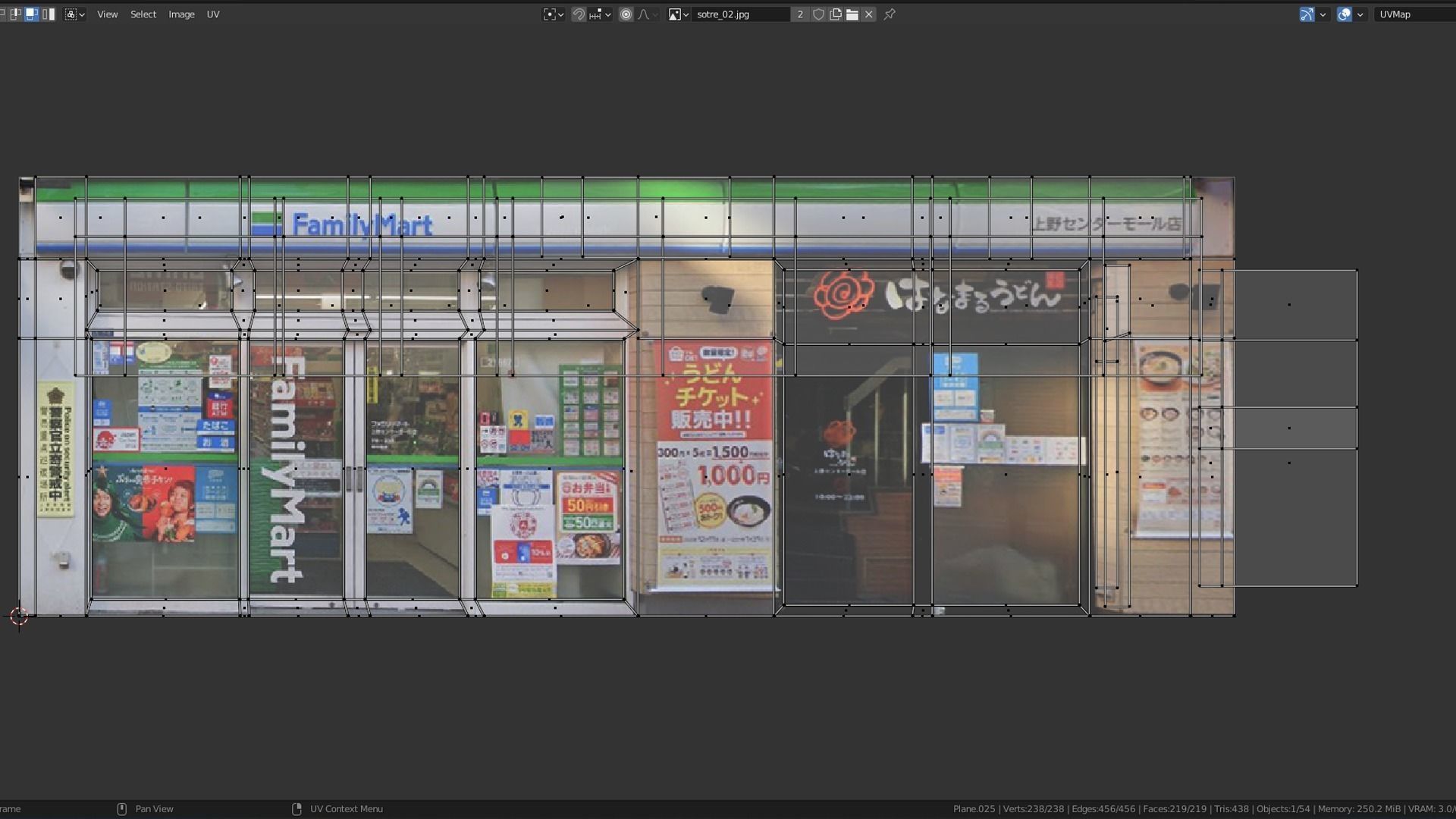
Task: Unlink sotre_02.jpg using the X icon
Action: click(868, 14)
